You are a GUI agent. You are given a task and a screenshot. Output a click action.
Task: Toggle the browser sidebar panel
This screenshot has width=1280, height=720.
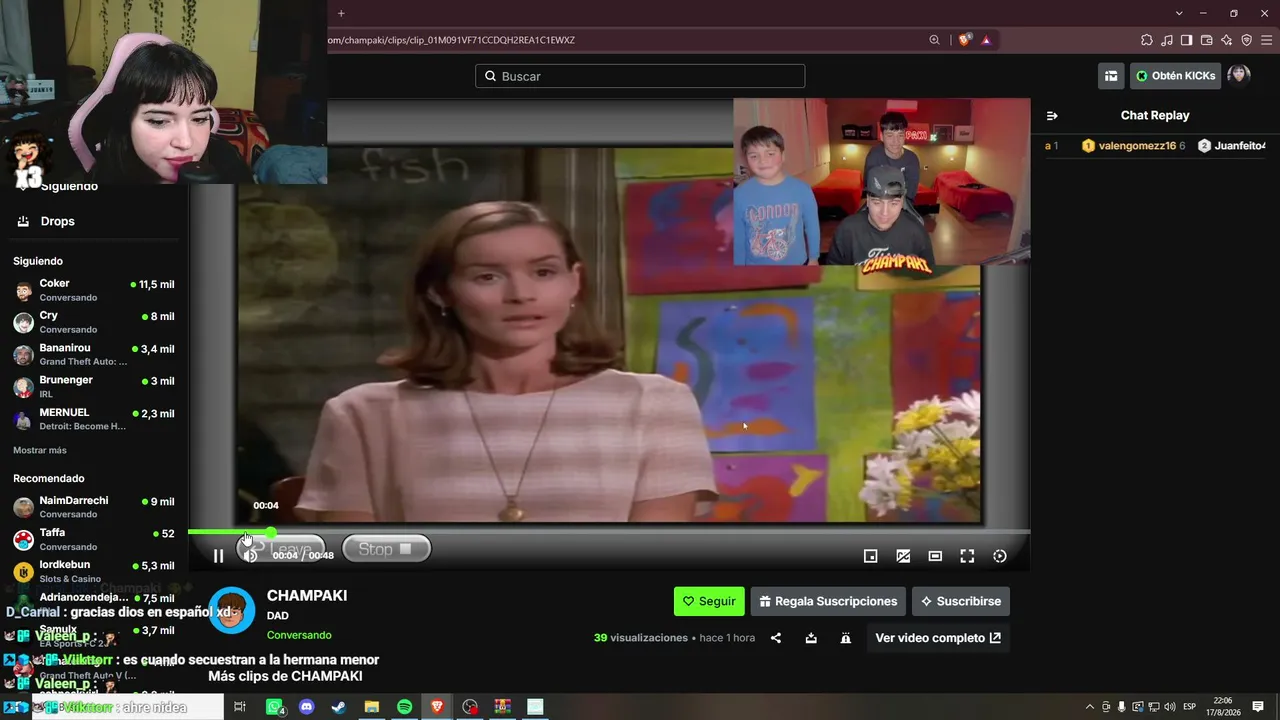pos(1186,40)
